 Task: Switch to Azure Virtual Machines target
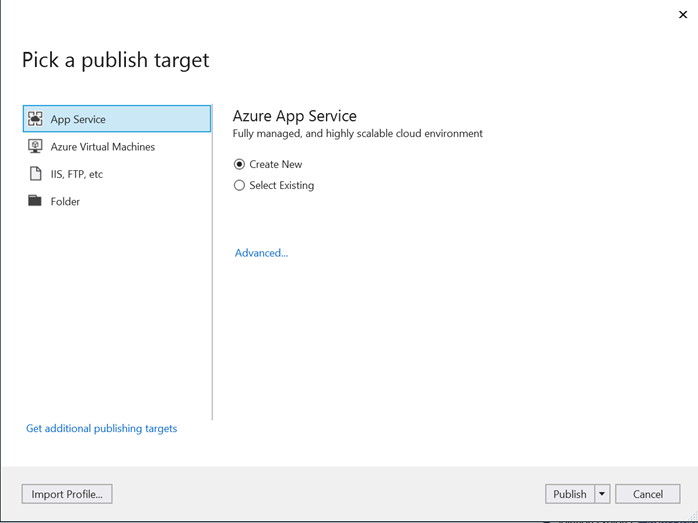[103, 147]
